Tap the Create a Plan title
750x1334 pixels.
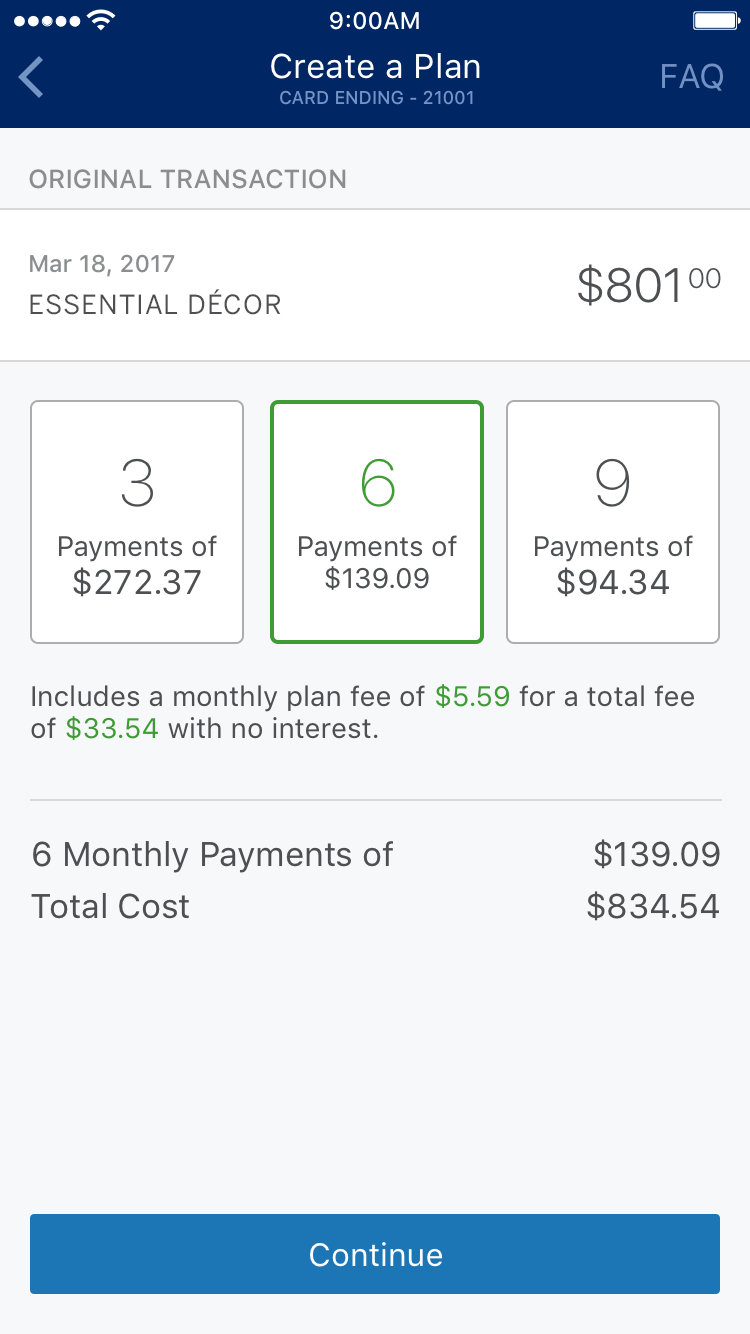pyautogui.click(x=375, y=67)
